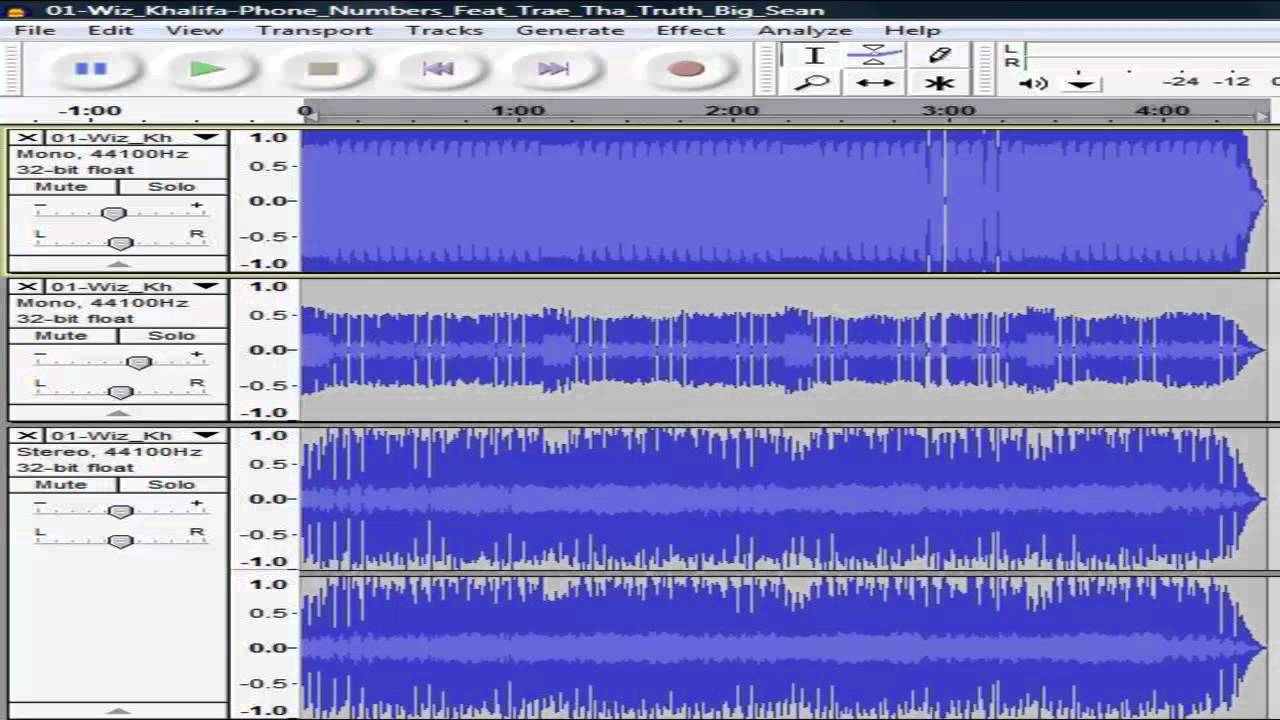The image size is (1280, 720).
Task: Click the 4:00 mark on the timeline
Action: pyautogui.click(x=1162, y=110)
